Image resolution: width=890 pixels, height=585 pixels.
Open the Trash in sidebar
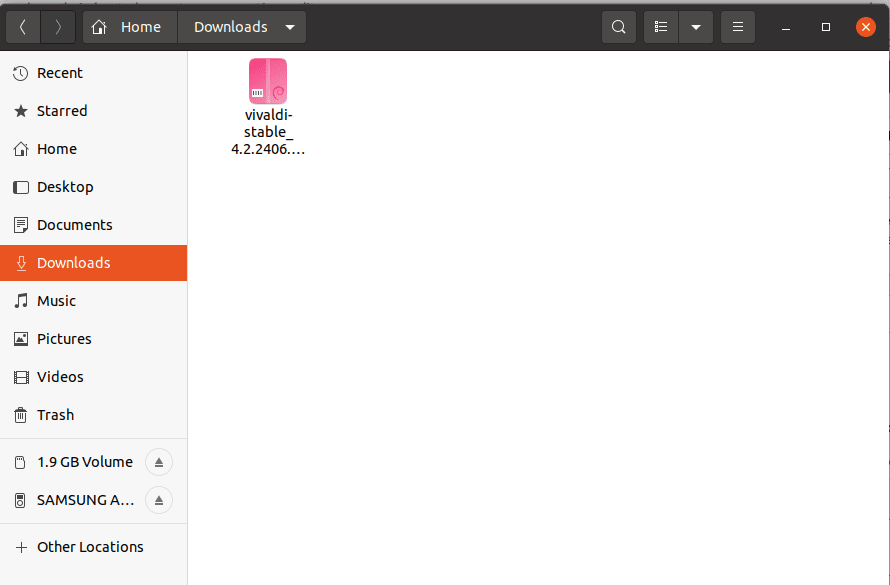tap(55, 415)
